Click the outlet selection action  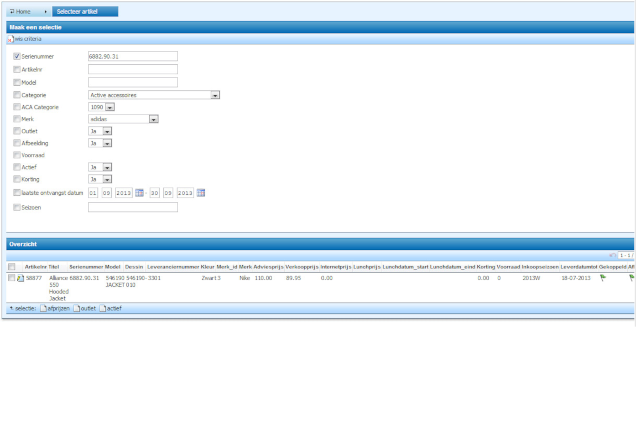pyautogui.click(x=88, y=308)
